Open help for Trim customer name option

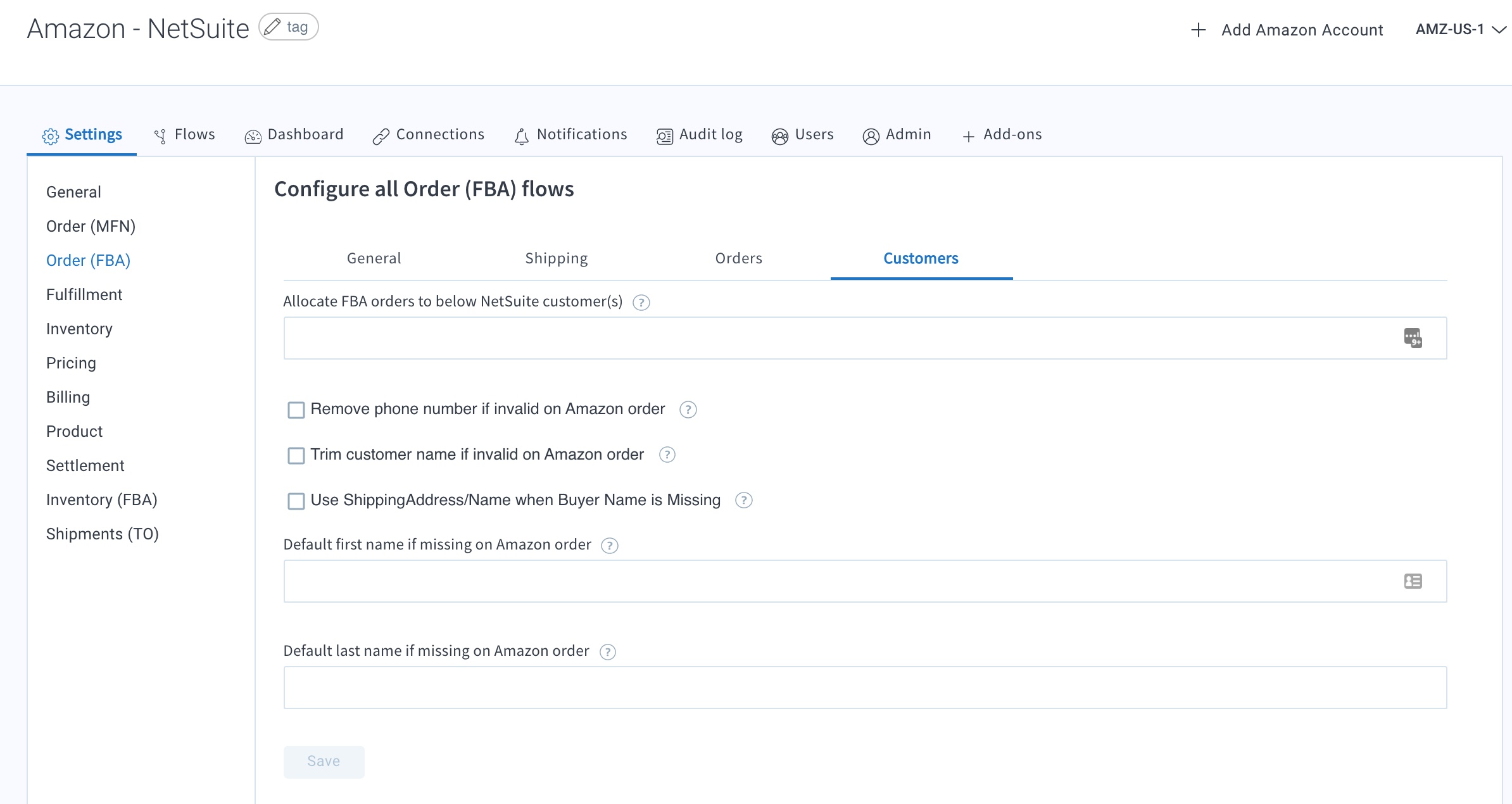point(667,455)
